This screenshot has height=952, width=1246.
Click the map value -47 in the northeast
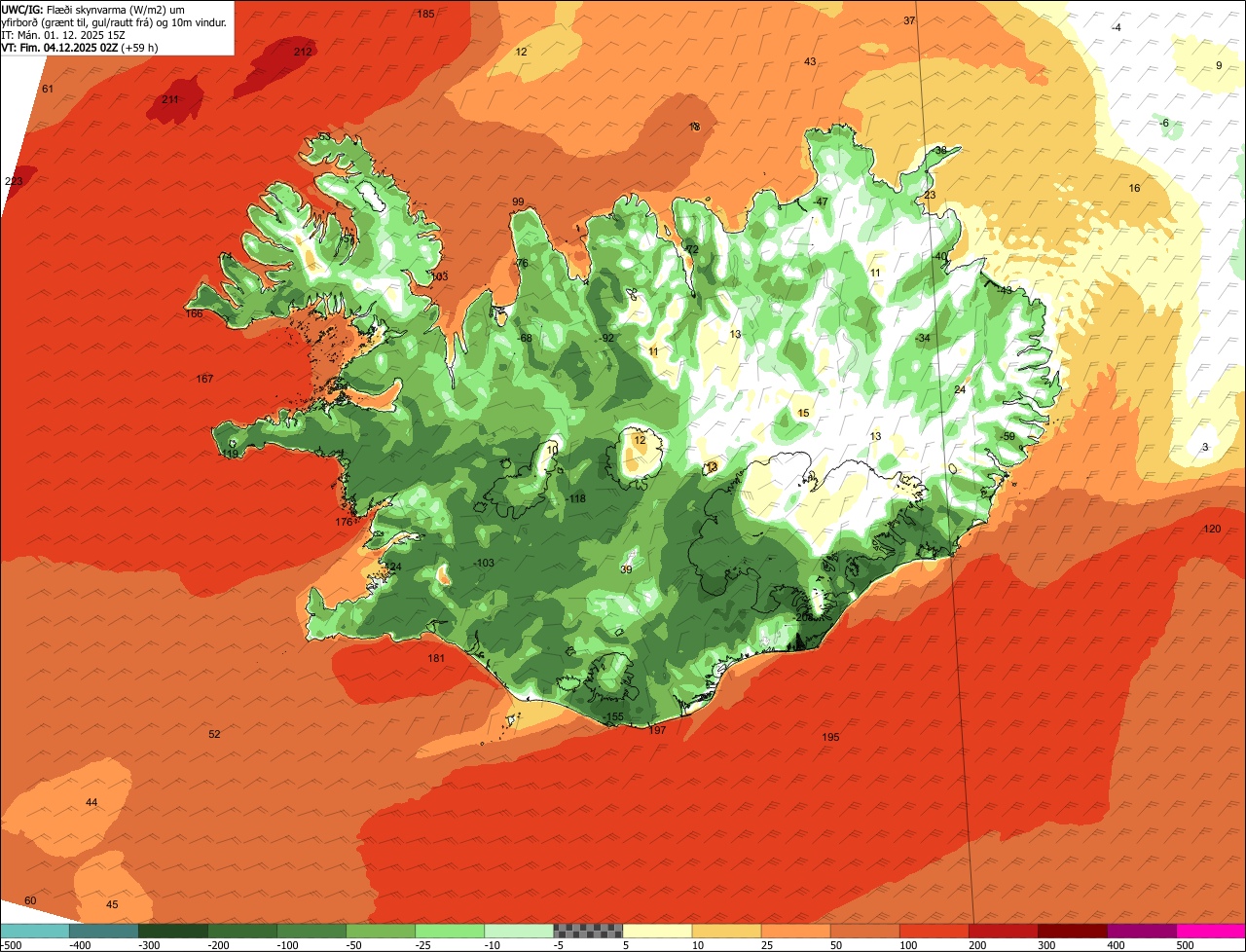pos(820,202)
